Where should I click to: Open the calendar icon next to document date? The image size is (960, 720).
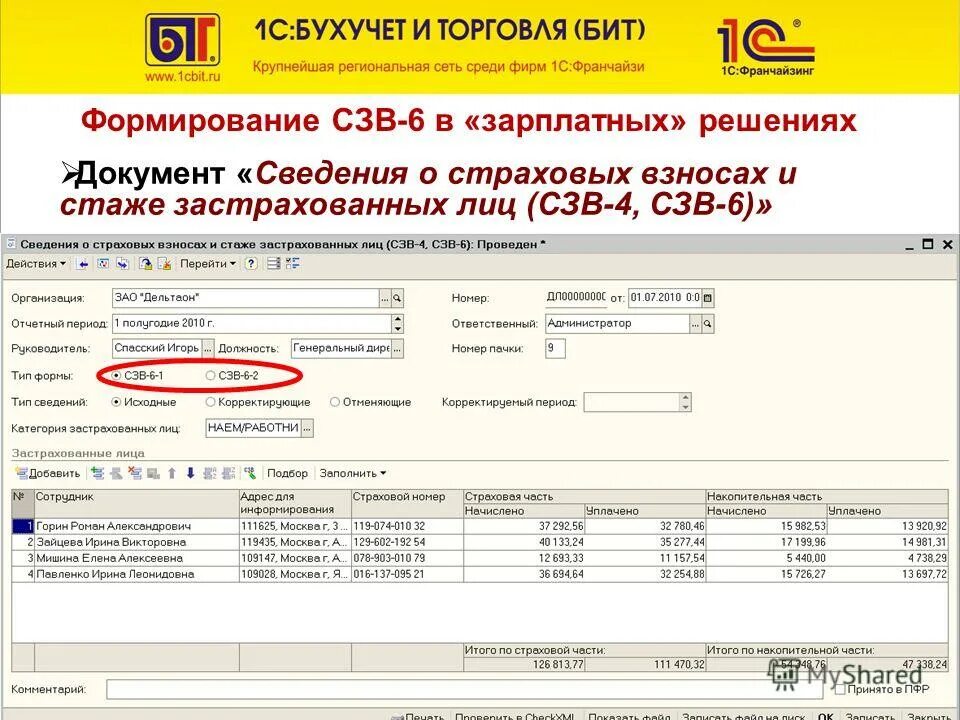point(705,297)
